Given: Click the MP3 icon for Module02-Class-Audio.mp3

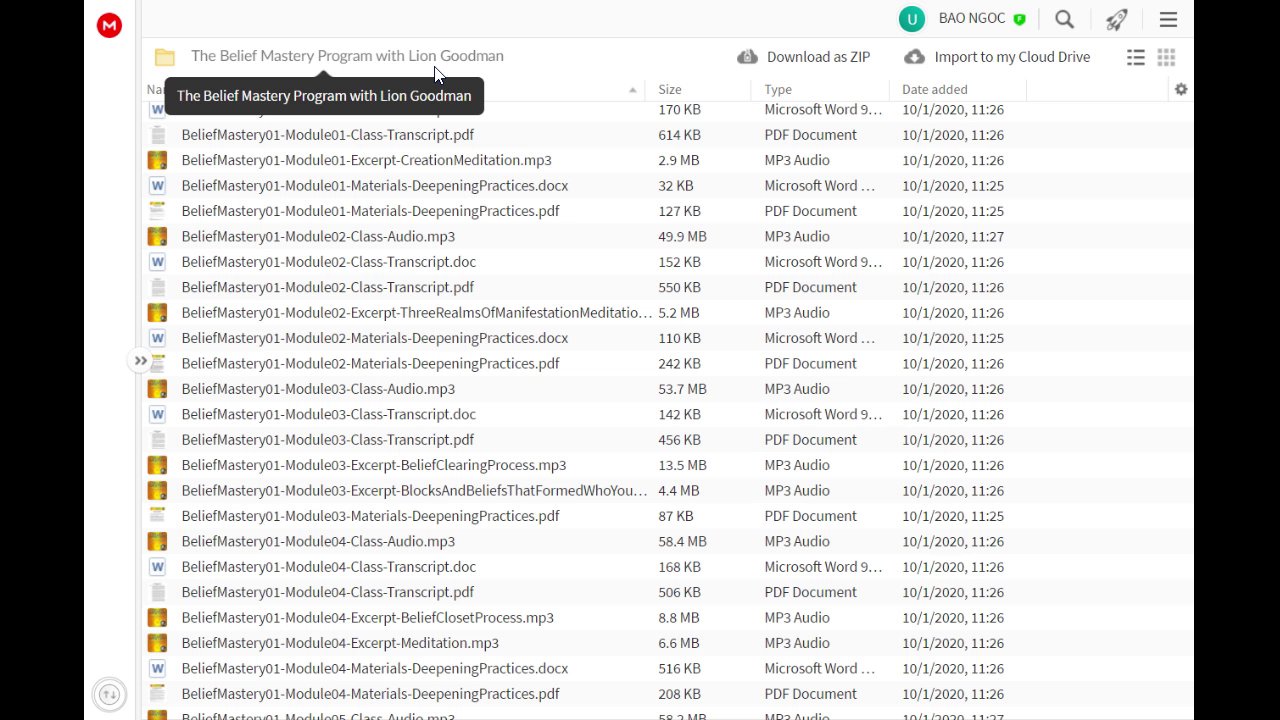Looking at the screenshot, I should coord(157,237).
